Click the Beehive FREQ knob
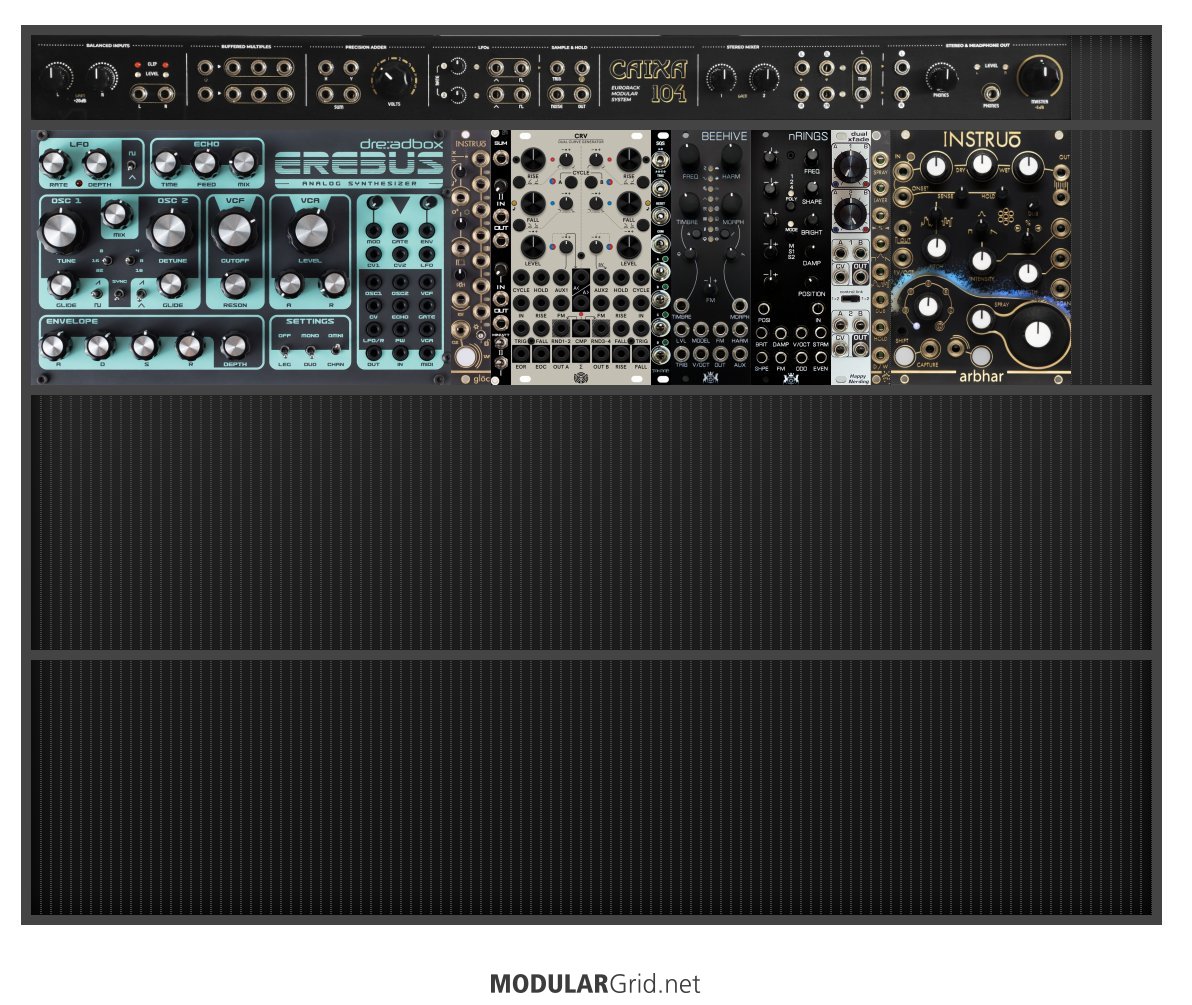 [689, 156]
